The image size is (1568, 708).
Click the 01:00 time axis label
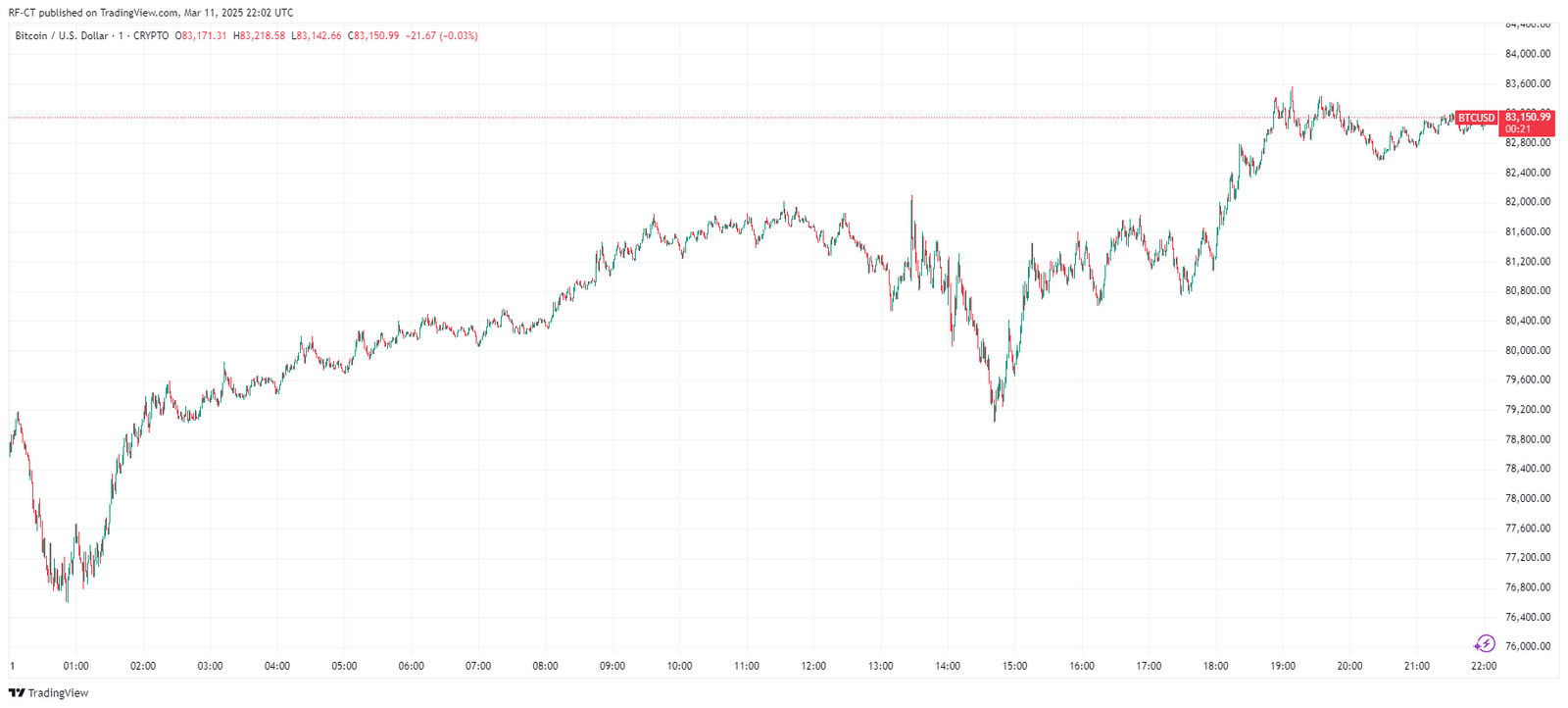coord(75,666)
